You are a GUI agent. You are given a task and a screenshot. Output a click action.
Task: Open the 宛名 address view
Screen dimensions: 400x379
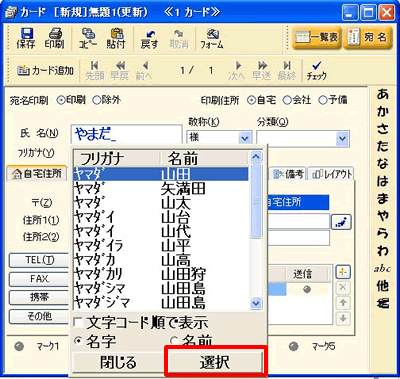tap(367, 37)
